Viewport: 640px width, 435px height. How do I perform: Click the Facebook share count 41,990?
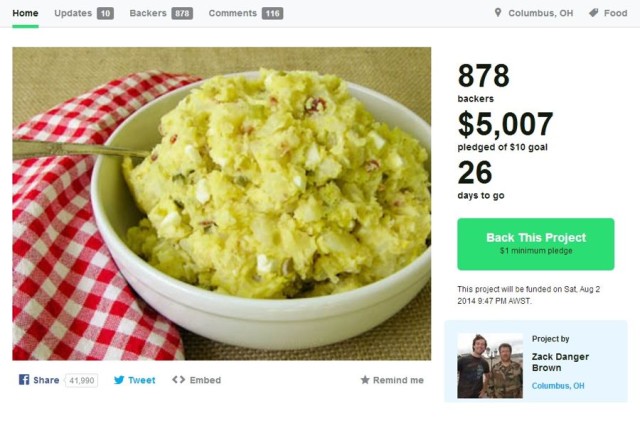[82, 380]
